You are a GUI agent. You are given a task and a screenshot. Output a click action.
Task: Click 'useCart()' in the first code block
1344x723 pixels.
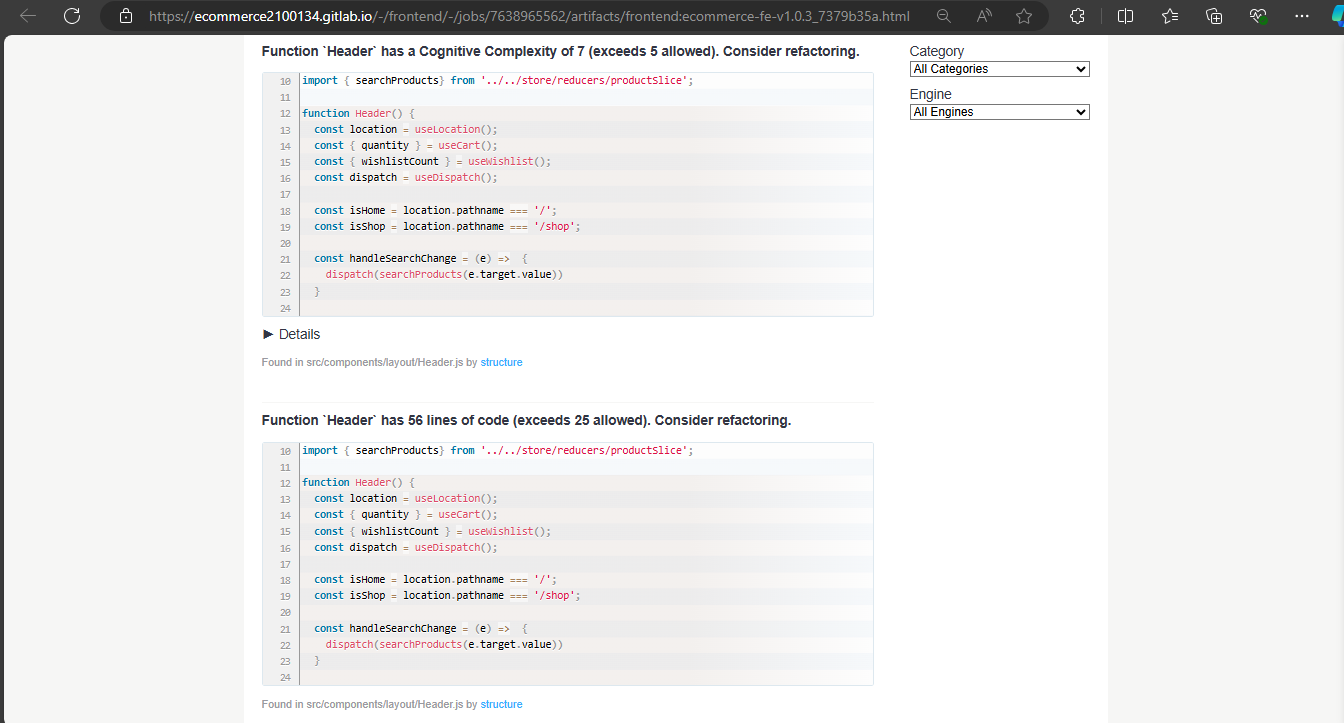tap(467, 145)
